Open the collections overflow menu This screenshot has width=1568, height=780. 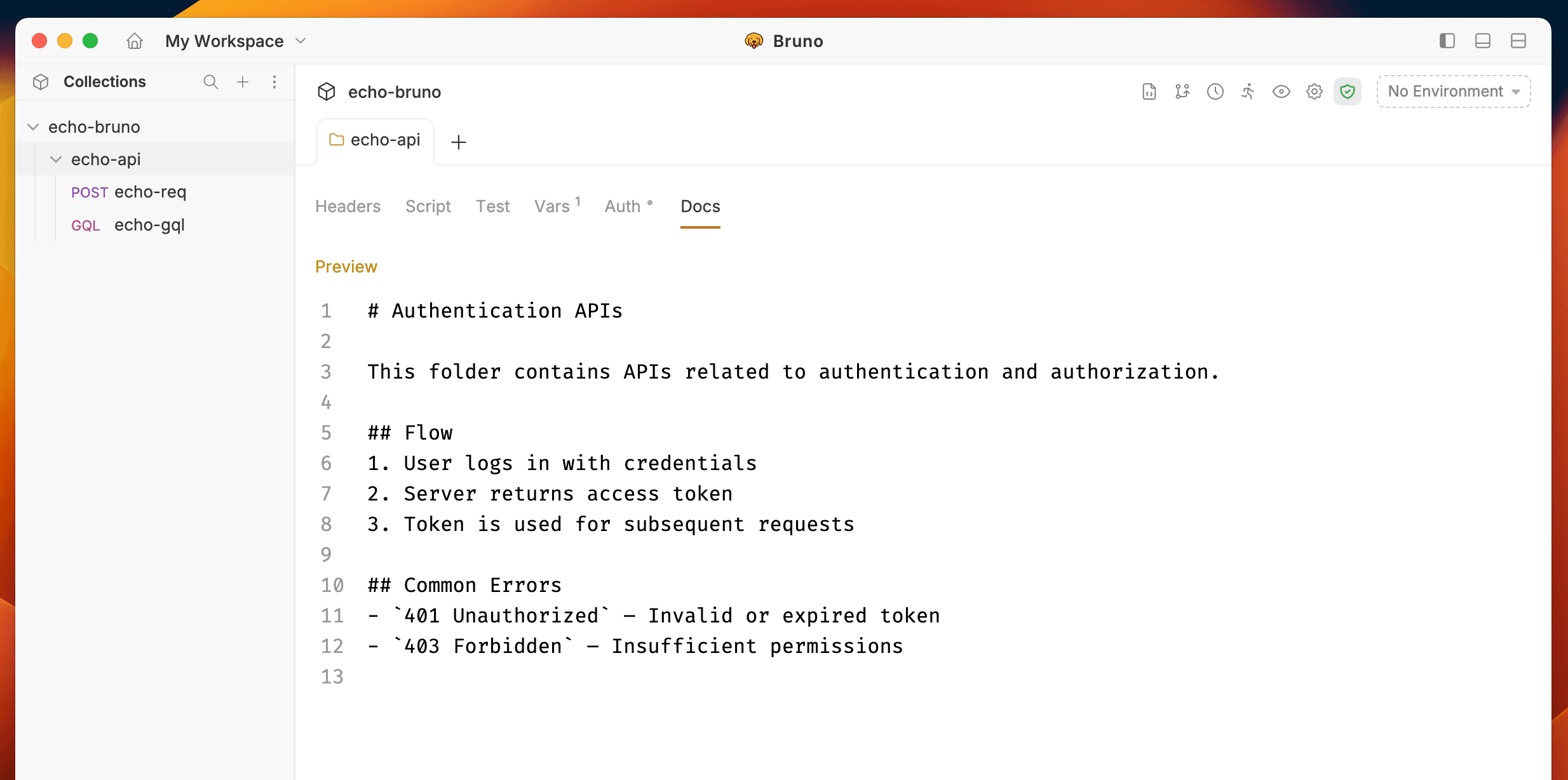click(x=275, y=82)
